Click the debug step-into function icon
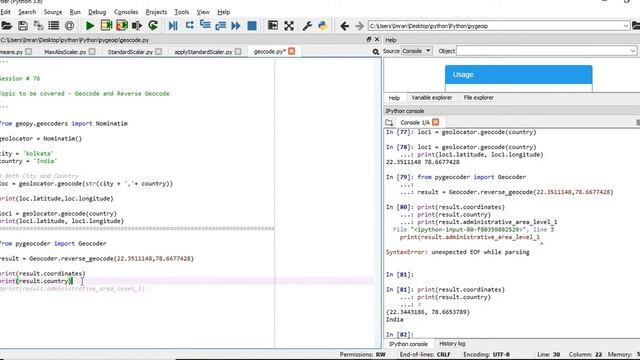640x360 pixels. coord(205,26)
